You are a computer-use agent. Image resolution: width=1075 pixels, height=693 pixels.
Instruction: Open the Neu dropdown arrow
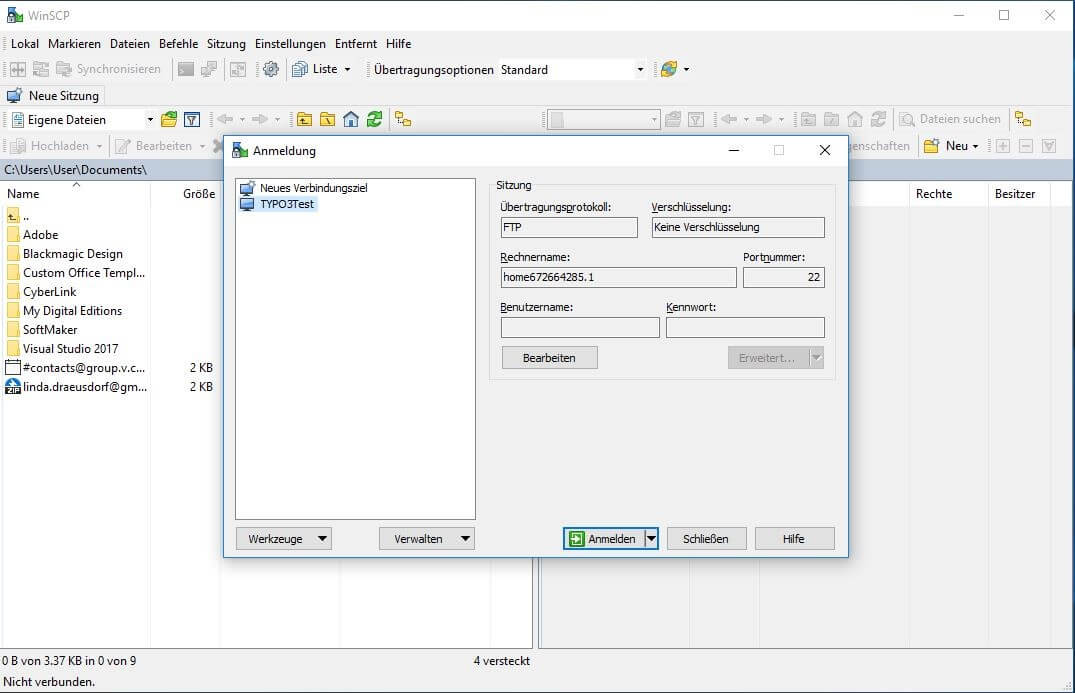[x=976, y=146]
